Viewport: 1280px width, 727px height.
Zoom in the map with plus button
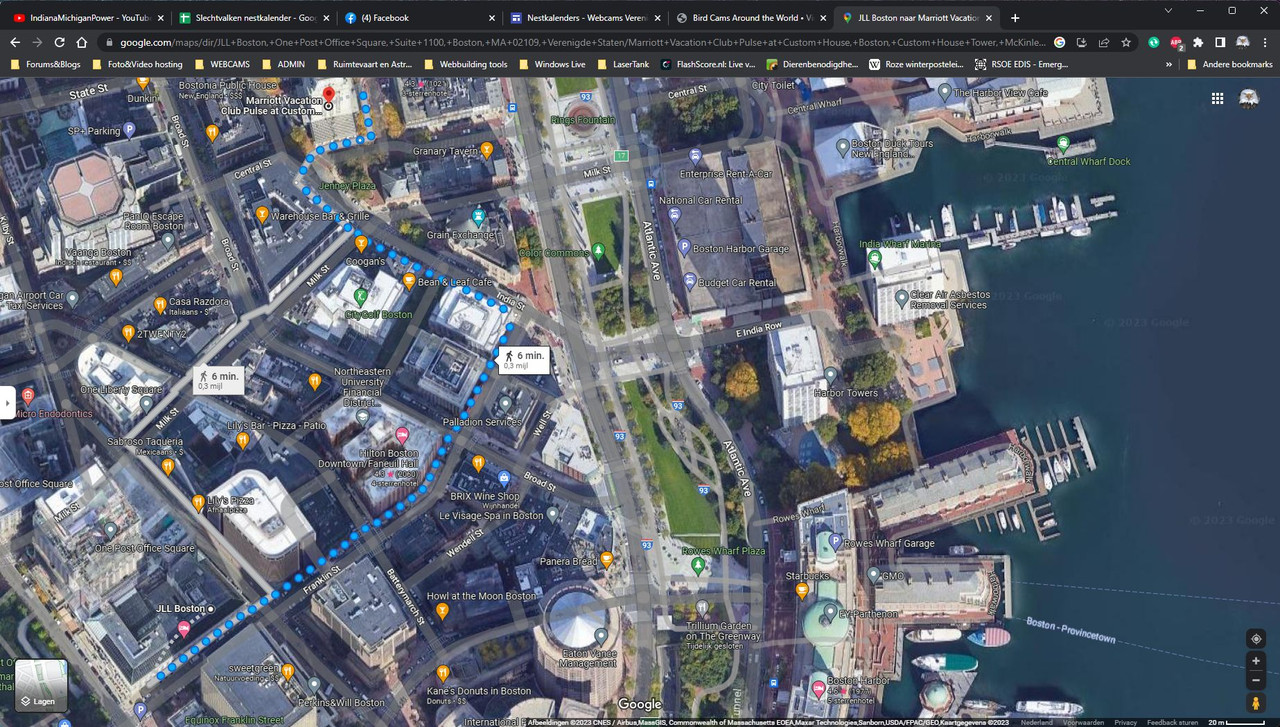pos(1256,661)
